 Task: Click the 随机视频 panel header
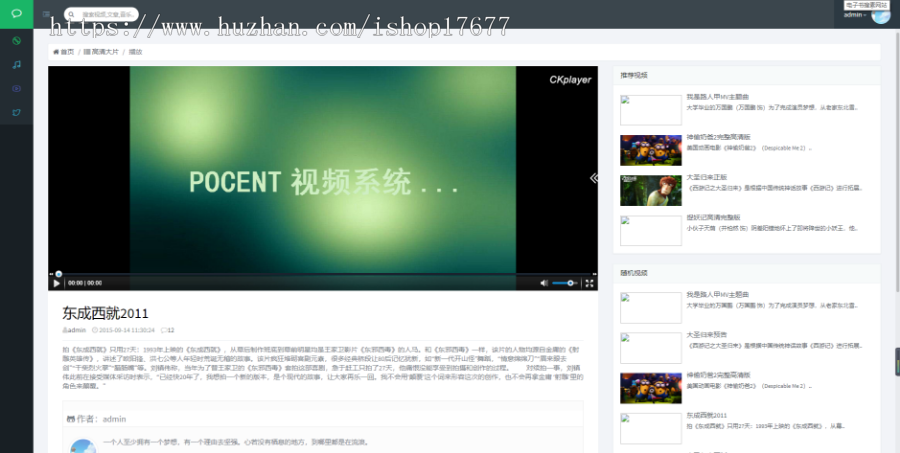[x=746, y=273]
